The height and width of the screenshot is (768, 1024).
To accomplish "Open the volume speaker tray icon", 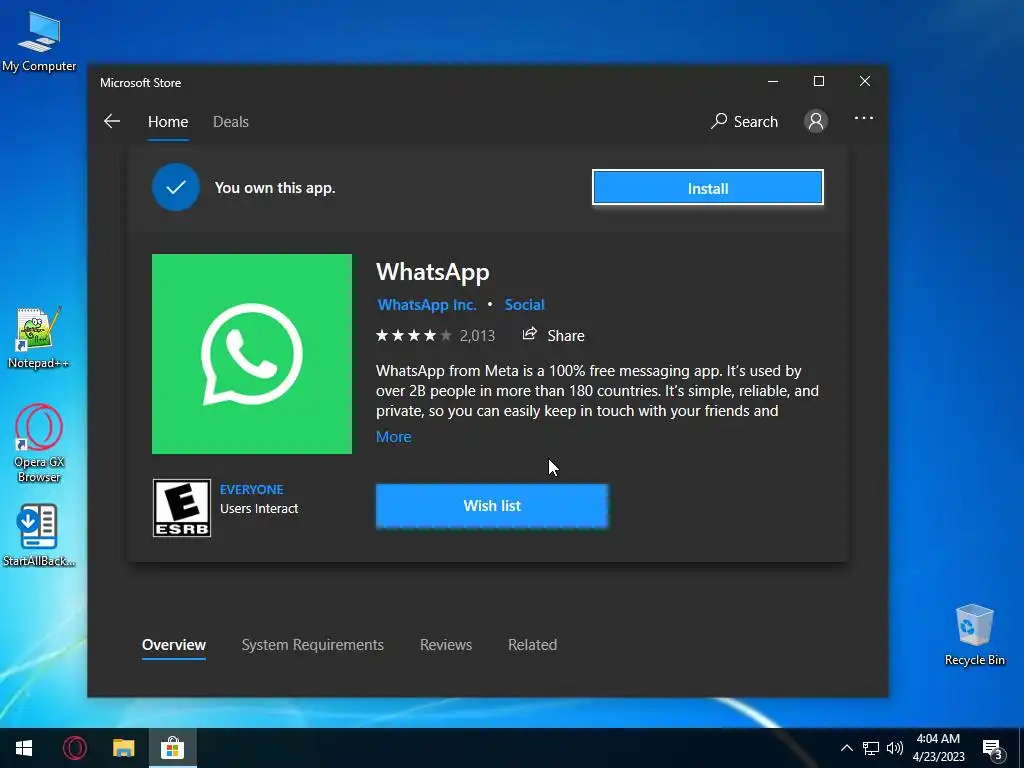I will coord(895,748).
